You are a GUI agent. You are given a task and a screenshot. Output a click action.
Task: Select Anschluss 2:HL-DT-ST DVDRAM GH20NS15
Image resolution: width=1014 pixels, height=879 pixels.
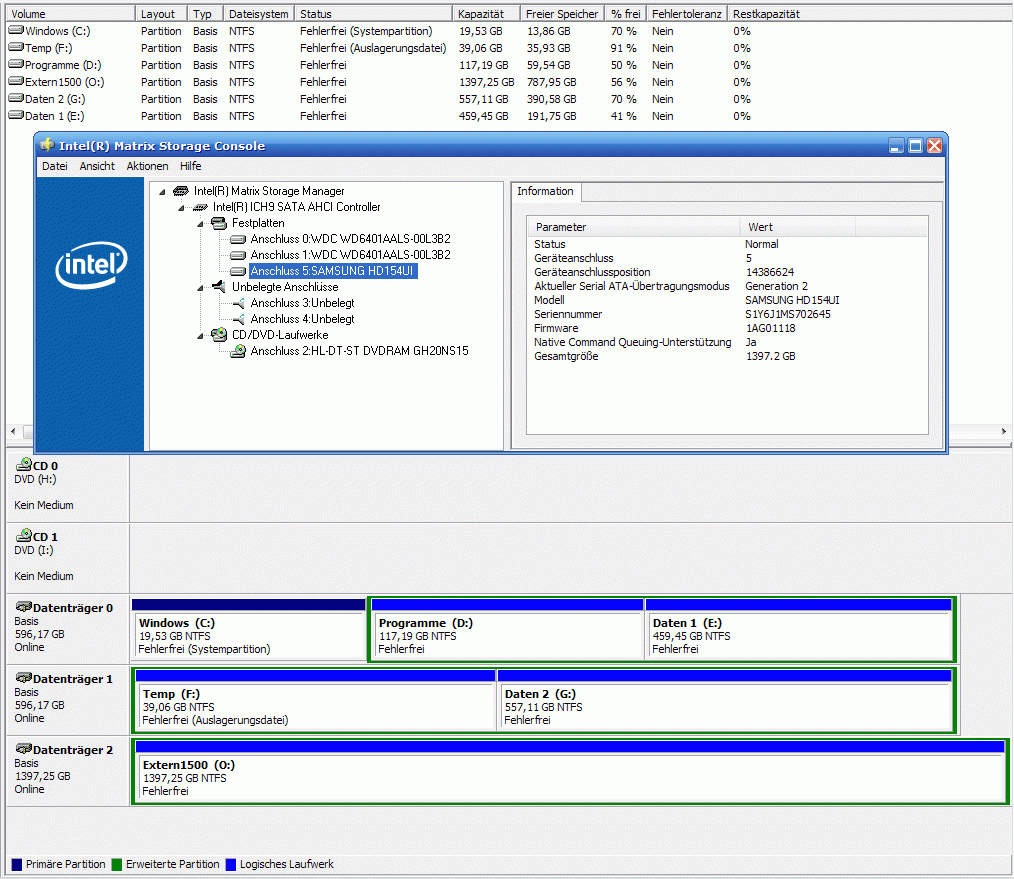359,351
